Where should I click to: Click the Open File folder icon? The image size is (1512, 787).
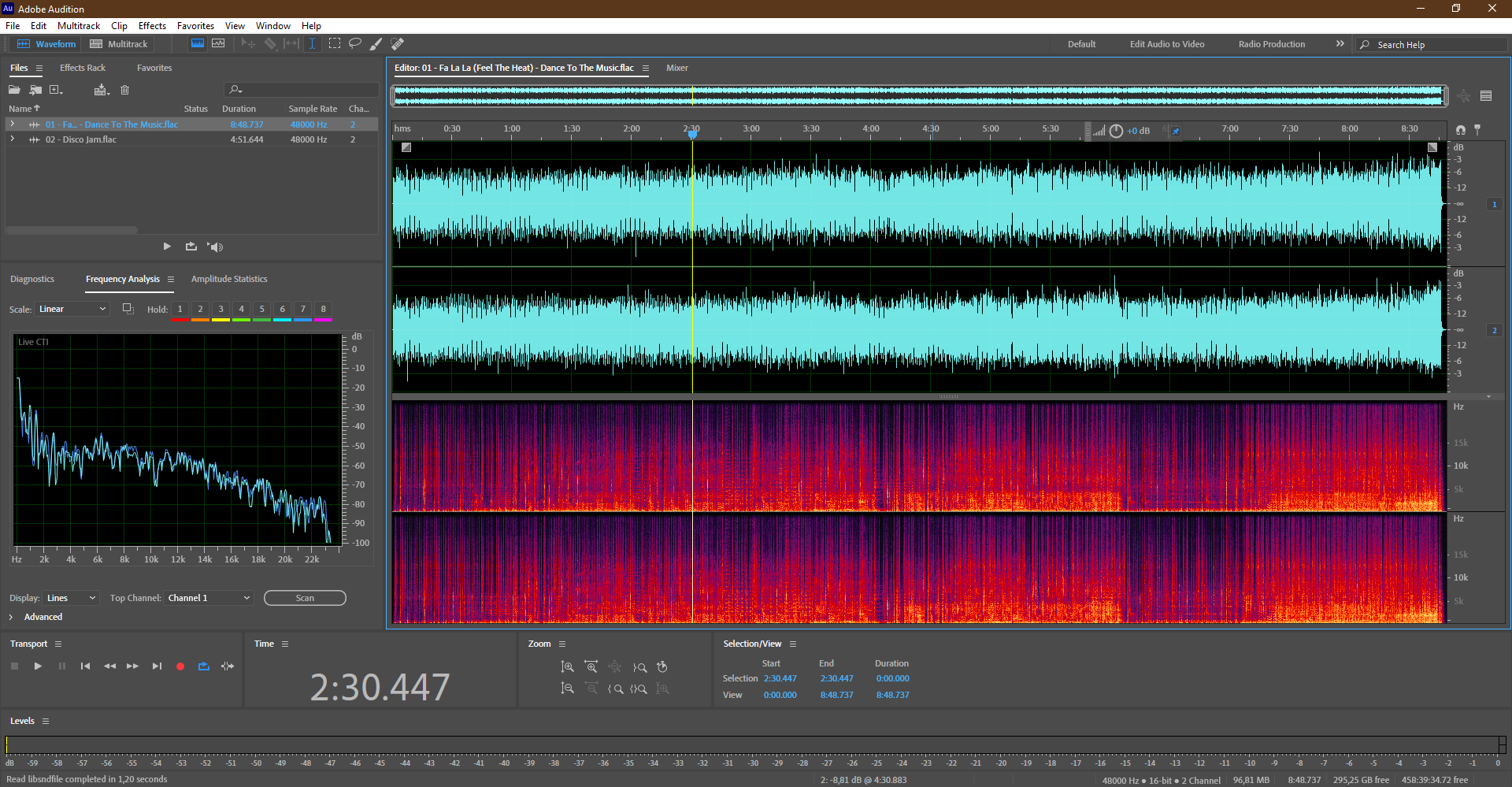tap(14, 90)
